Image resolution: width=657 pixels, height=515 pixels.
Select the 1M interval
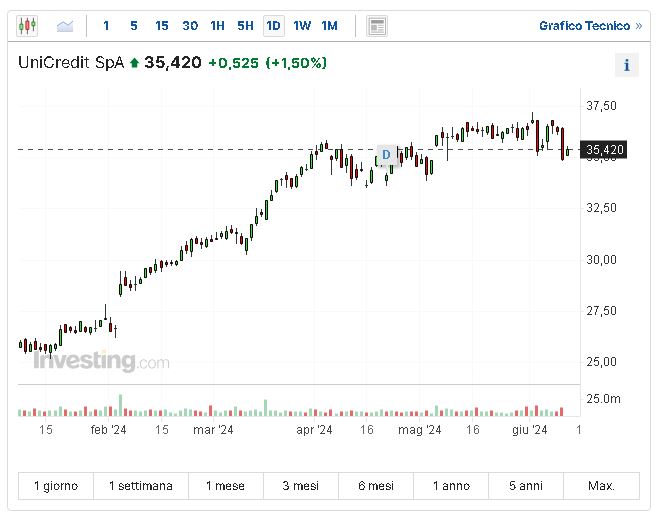pos(329,26)
